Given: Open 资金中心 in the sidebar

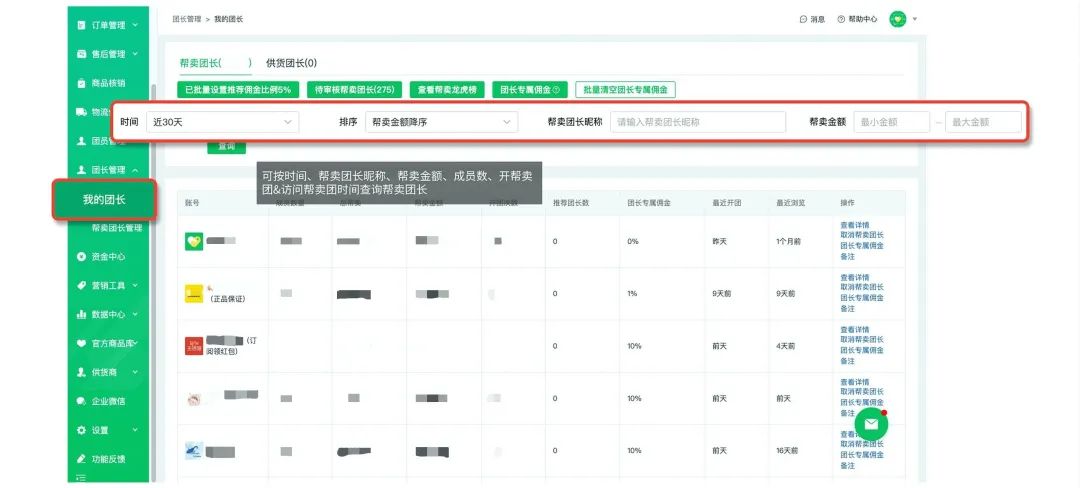Looking at the screenshot, I should [x=82, y=256].
